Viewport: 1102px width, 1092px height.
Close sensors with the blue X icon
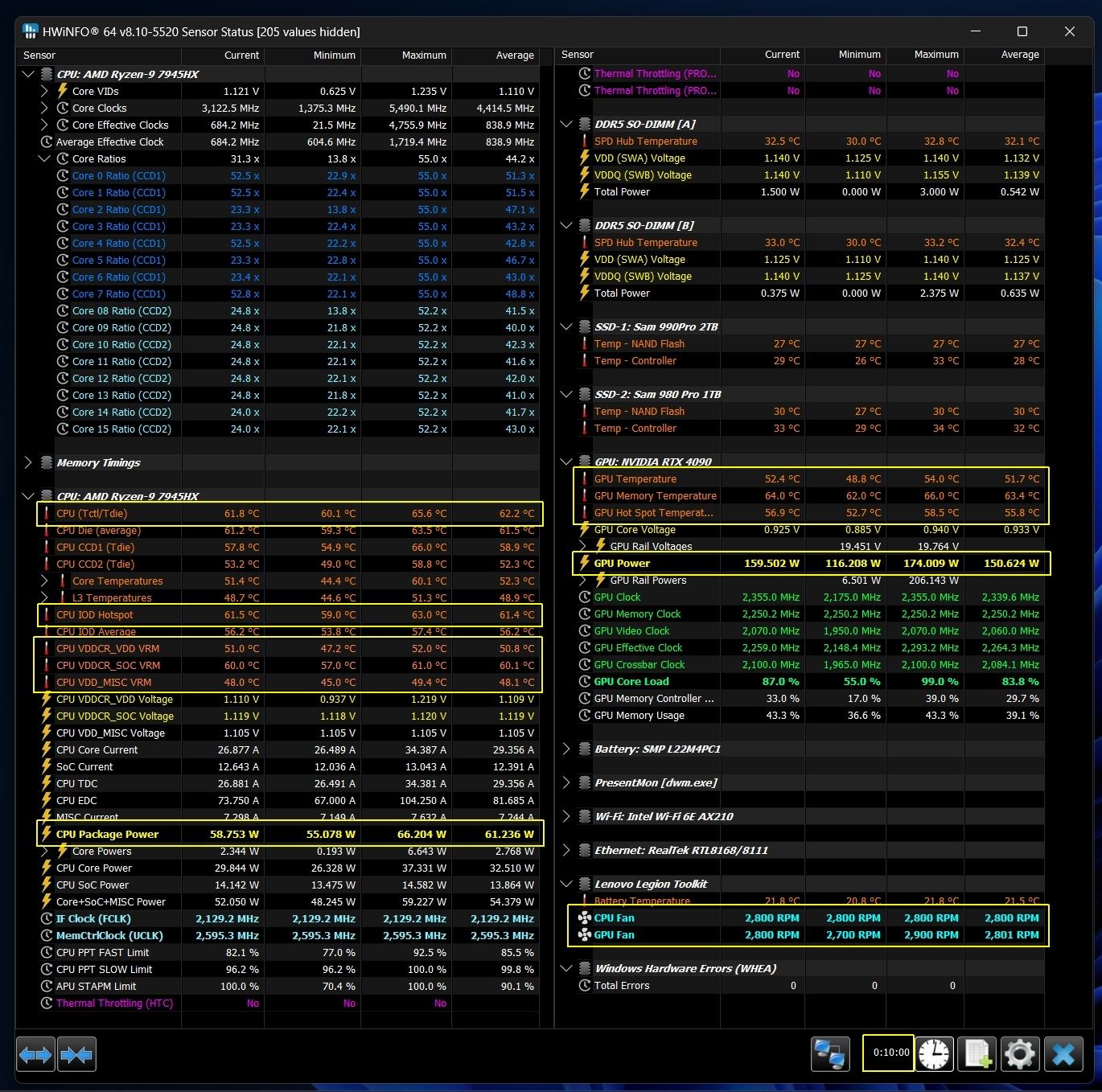pos(1063,1053)
